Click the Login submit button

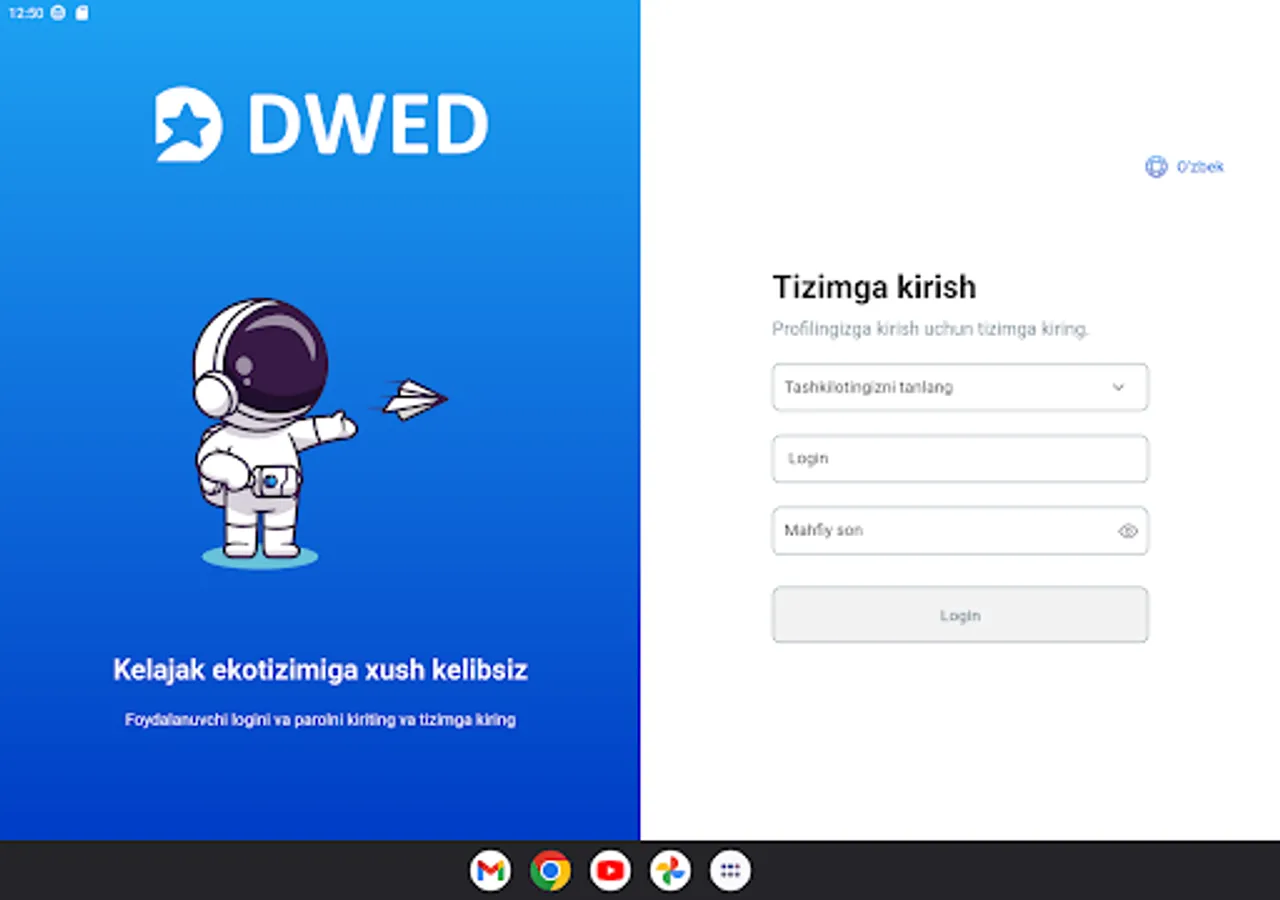pyautogui.click(x=960, y=615)
